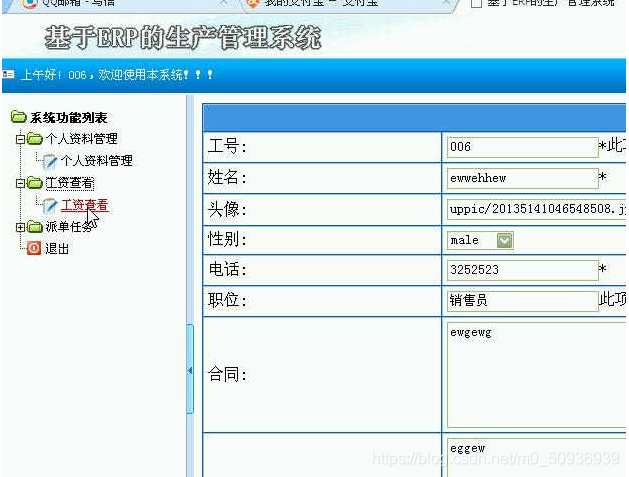The height and width of the screenshot is (477, 629).
Task: Click the red power icon beside 退出
Action: click(34, 248)
